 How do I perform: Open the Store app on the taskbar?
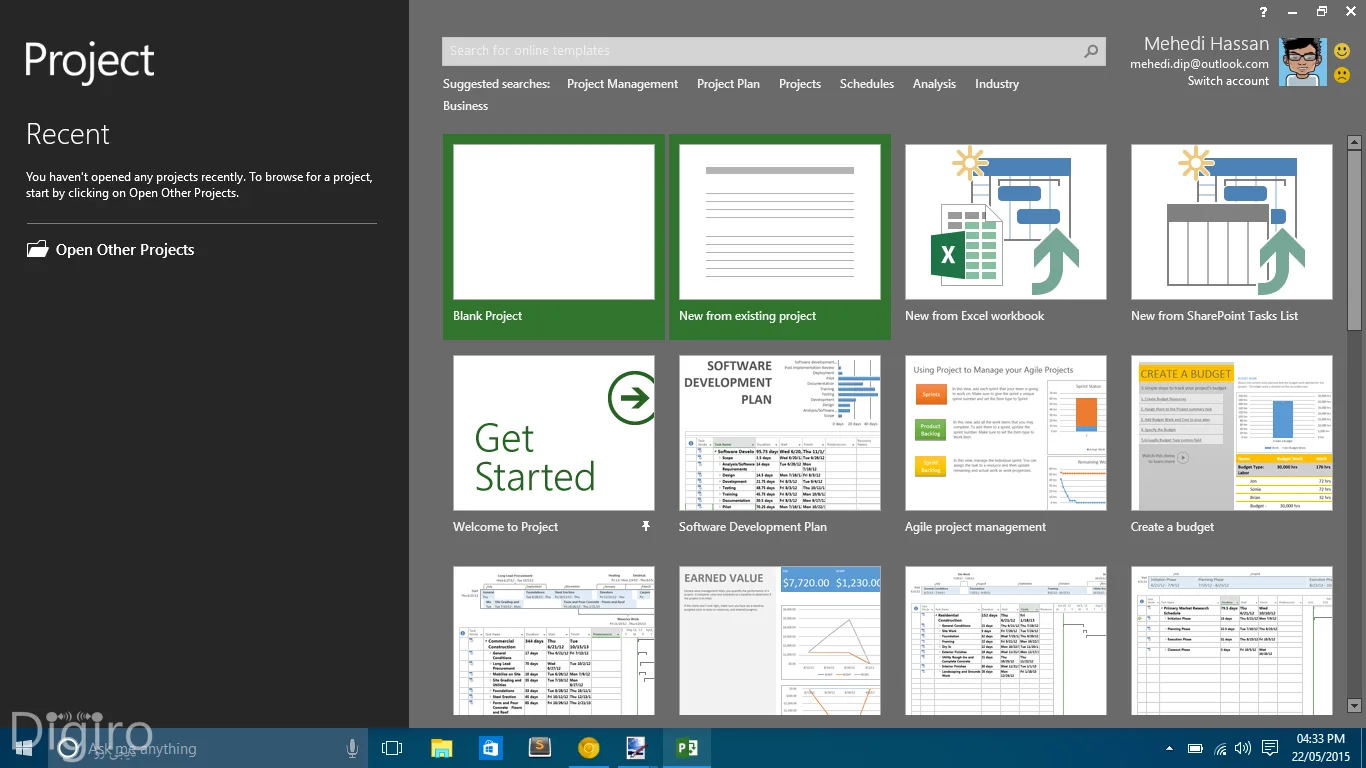pos(490,748)
